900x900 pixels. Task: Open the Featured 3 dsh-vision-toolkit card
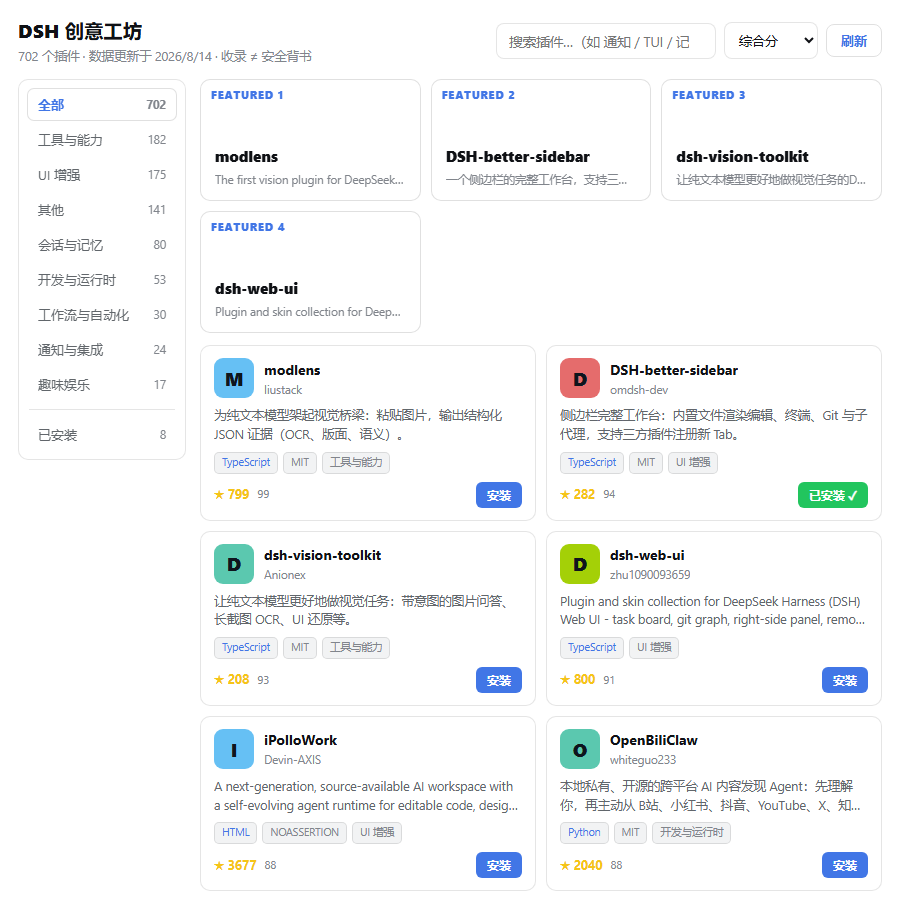(x=771, y=140)
